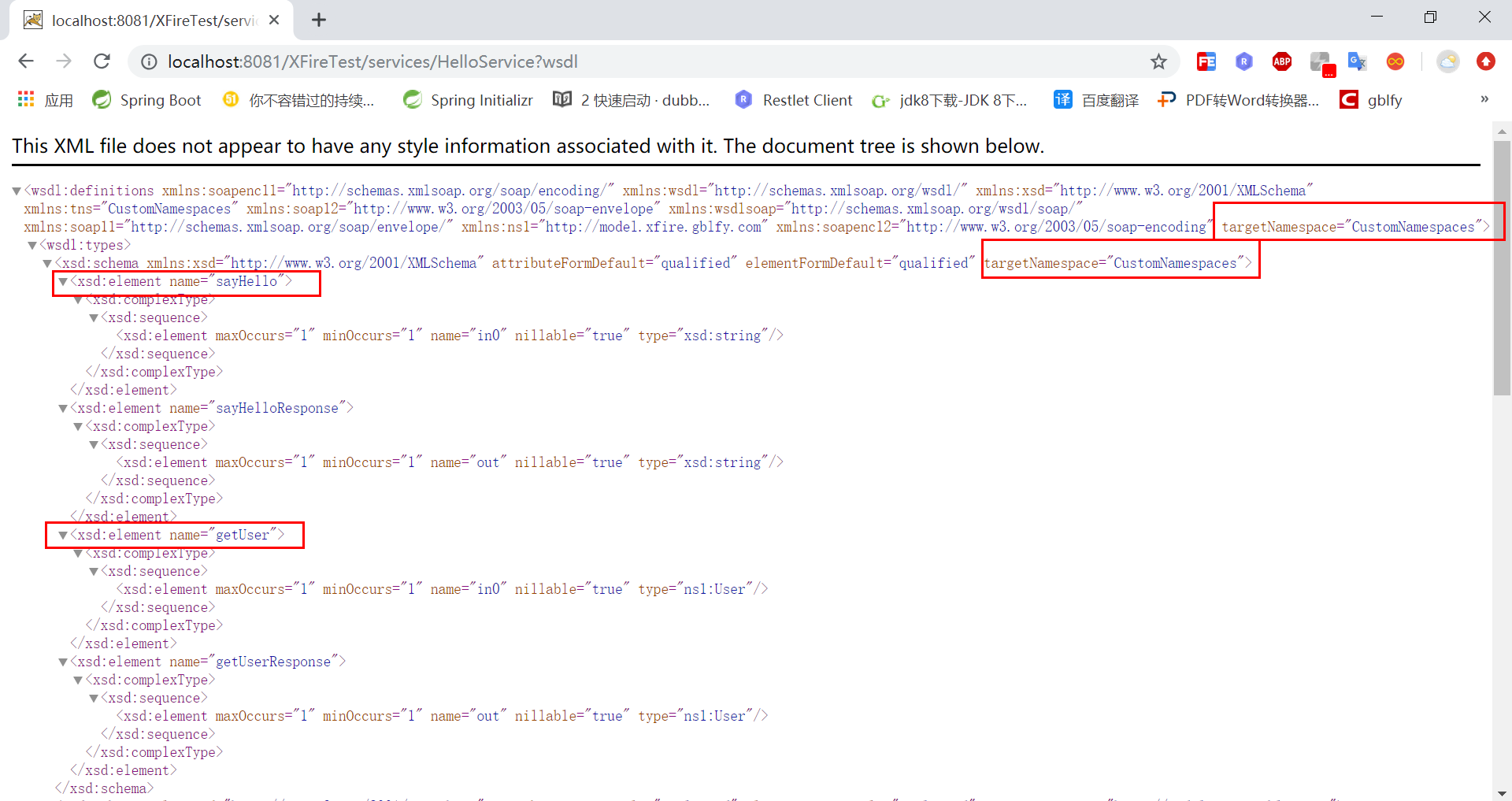
Task: Click the closing </xsd:schema> tag
Action: 104,789
